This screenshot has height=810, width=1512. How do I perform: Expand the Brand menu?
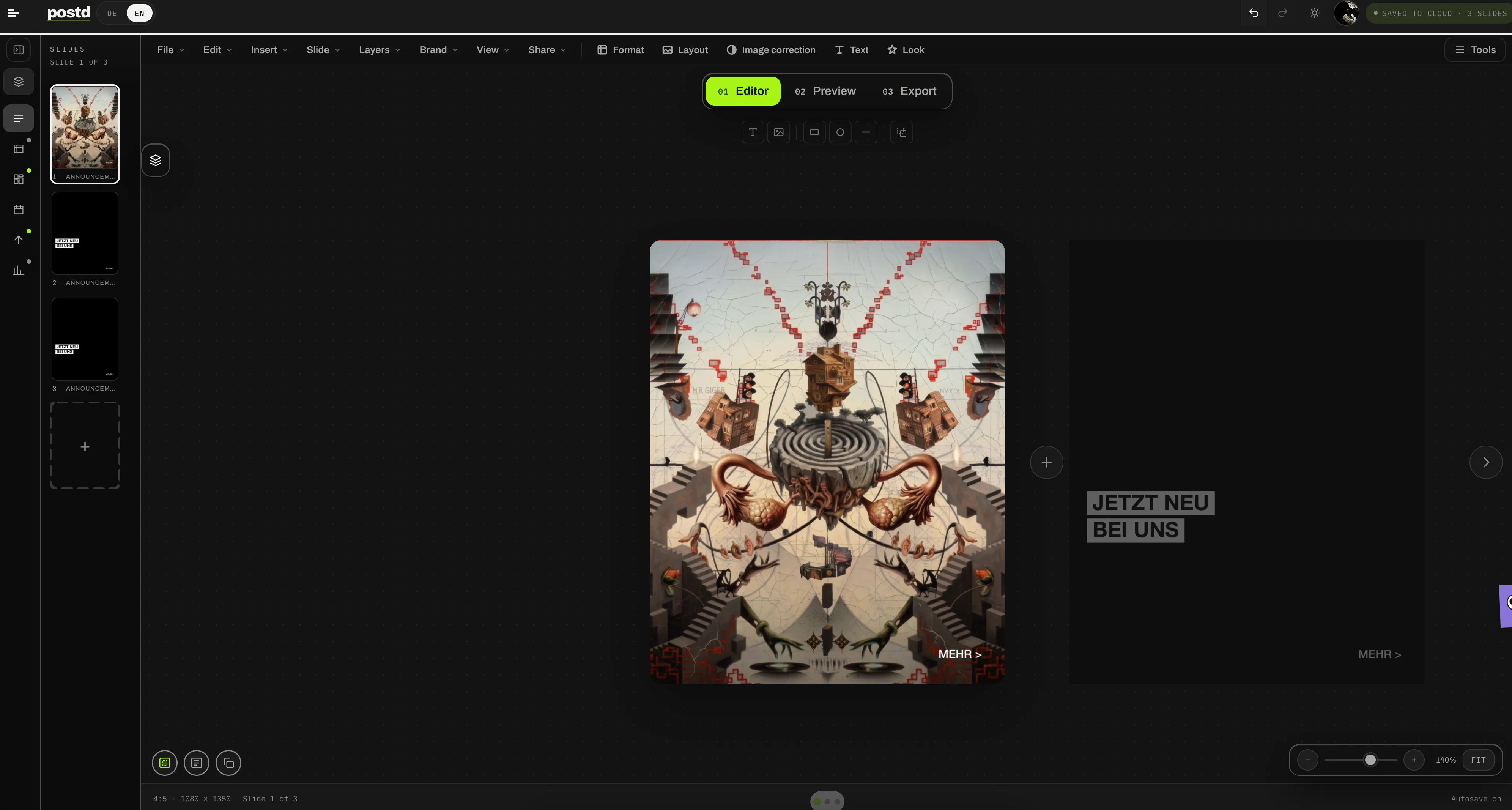pyautogui.click(x=438, y=50)
